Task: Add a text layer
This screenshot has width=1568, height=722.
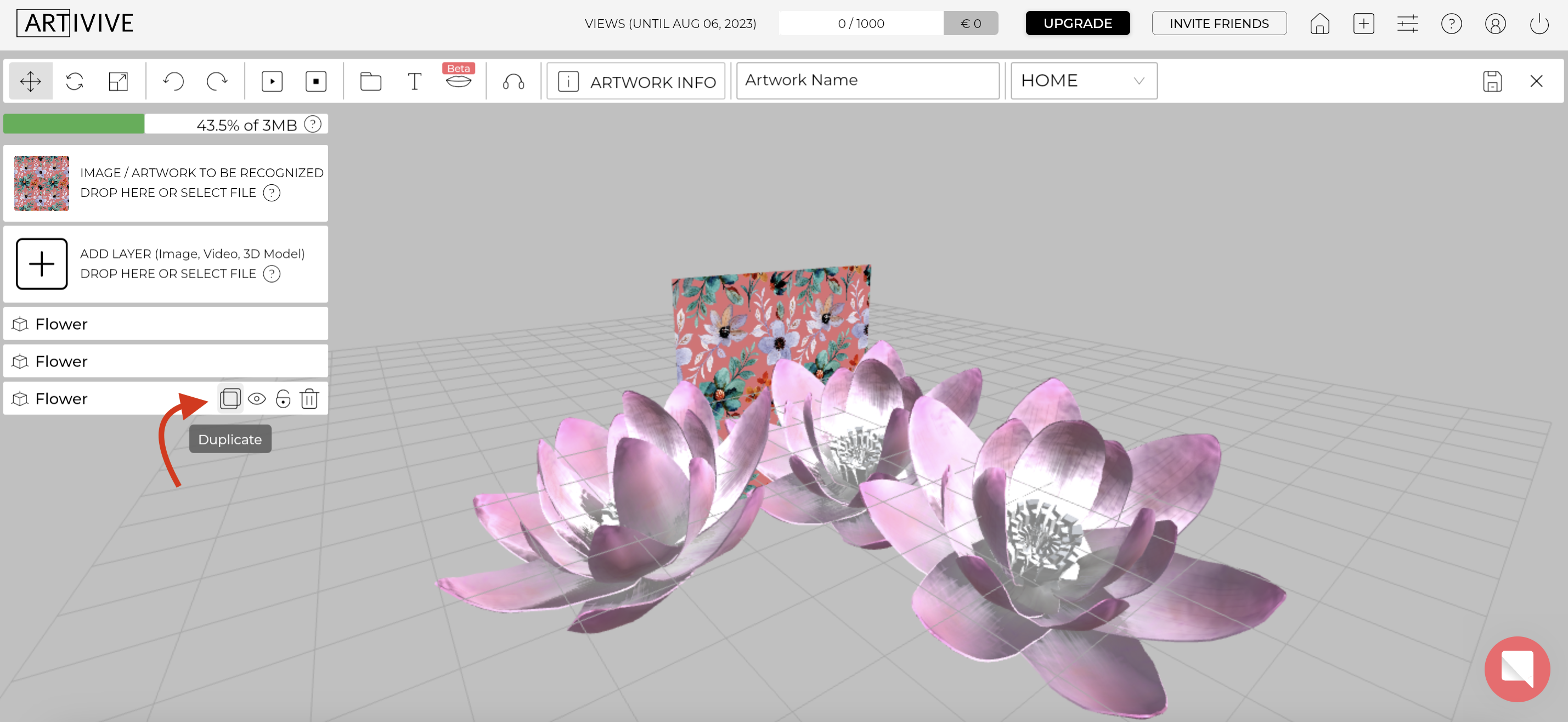Action: coord(415,81)
